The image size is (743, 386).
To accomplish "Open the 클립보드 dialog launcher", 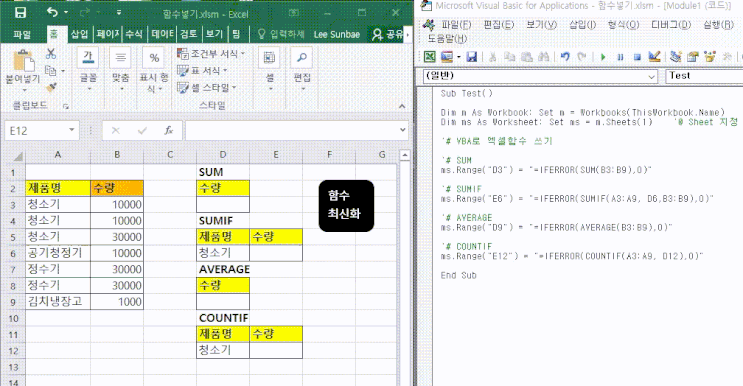I will point(66,107).
